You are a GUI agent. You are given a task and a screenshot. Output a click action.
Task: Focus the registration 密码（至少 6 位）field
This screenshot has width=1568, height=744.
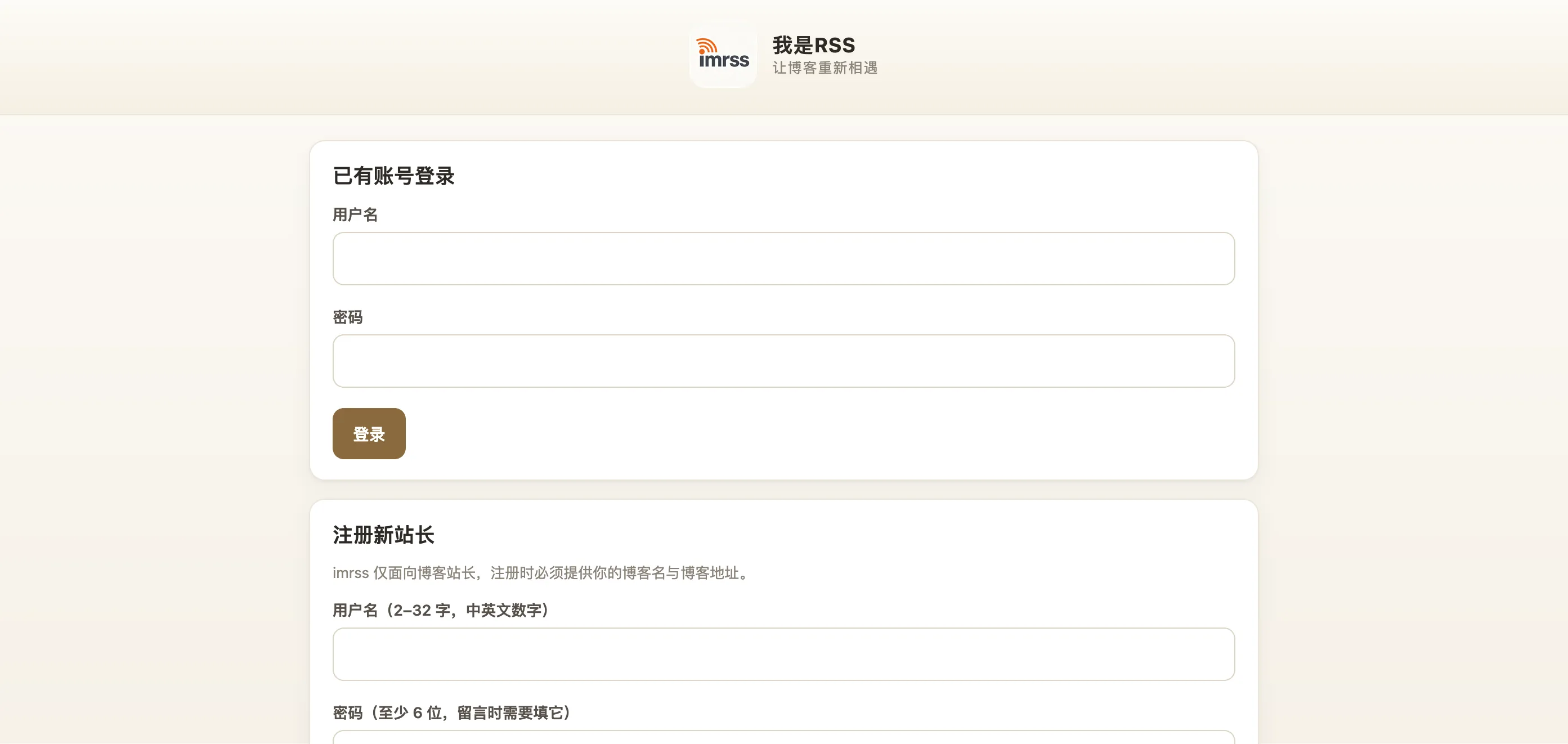pyautogui.click(x=783, y=737)
